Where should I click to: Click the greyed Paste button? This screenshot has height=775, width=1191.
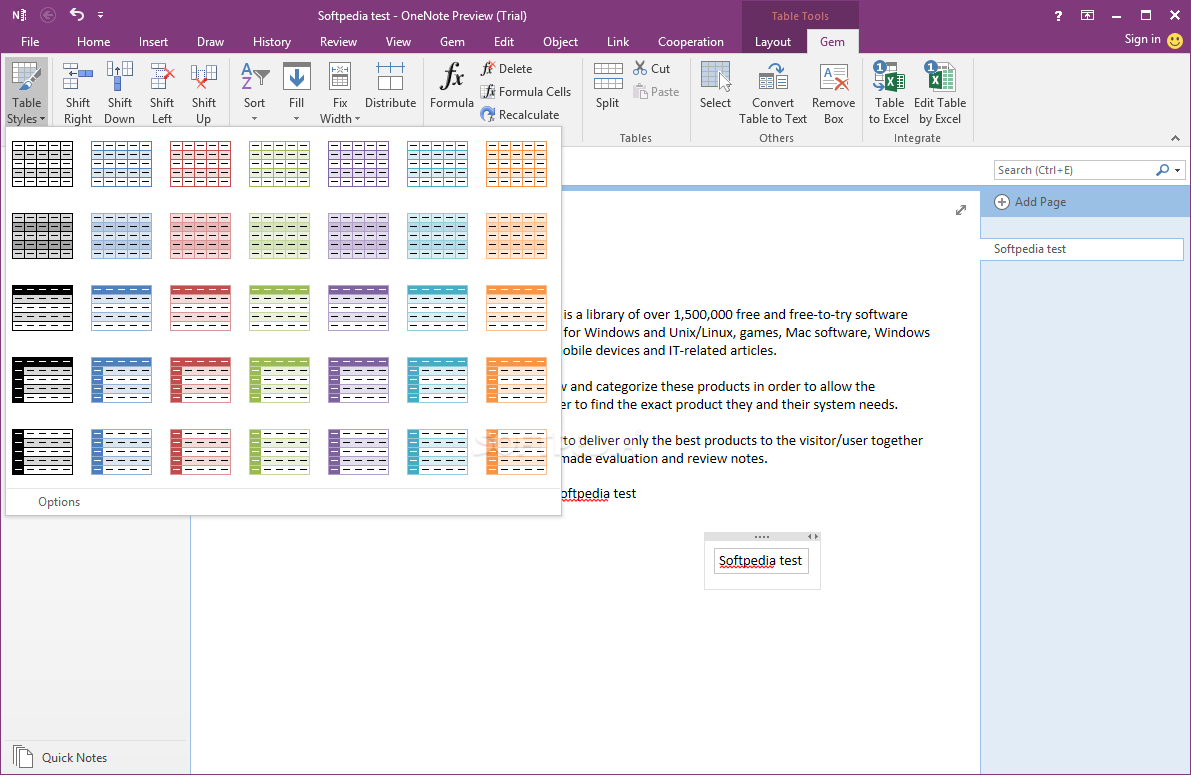[656, 91]
